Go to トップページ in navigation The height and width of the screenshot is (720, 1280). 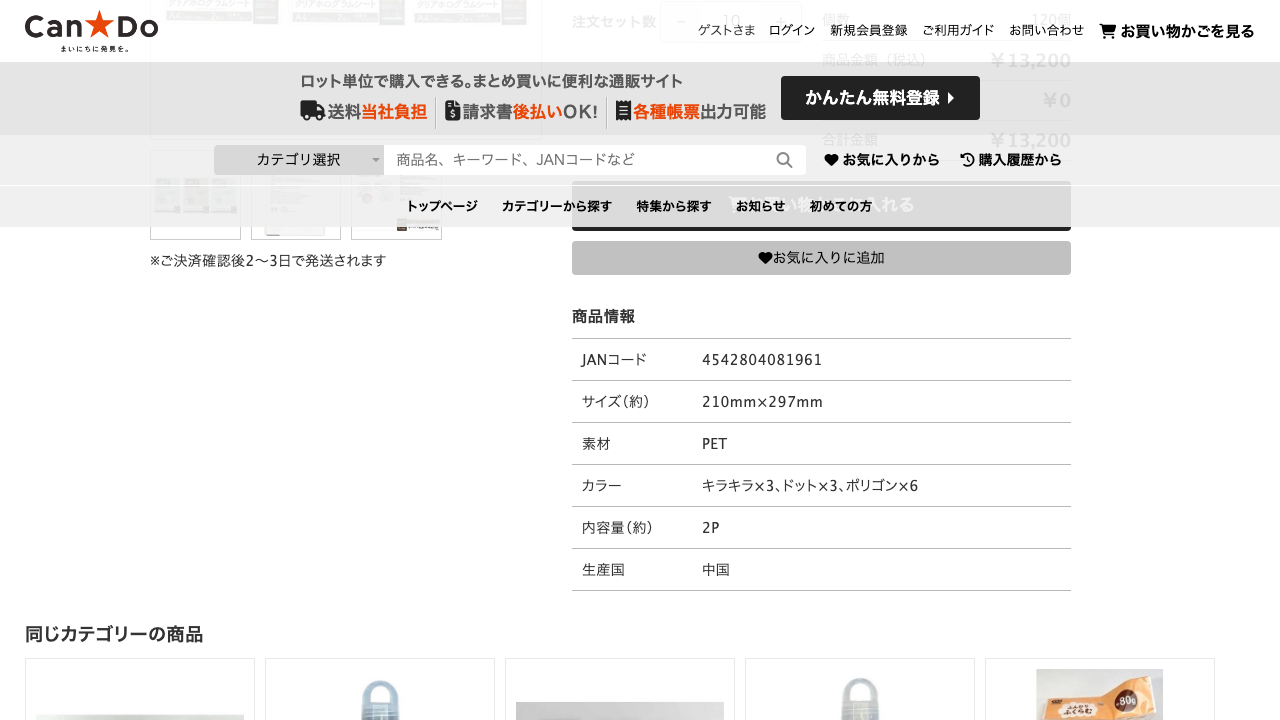[442, 206]
